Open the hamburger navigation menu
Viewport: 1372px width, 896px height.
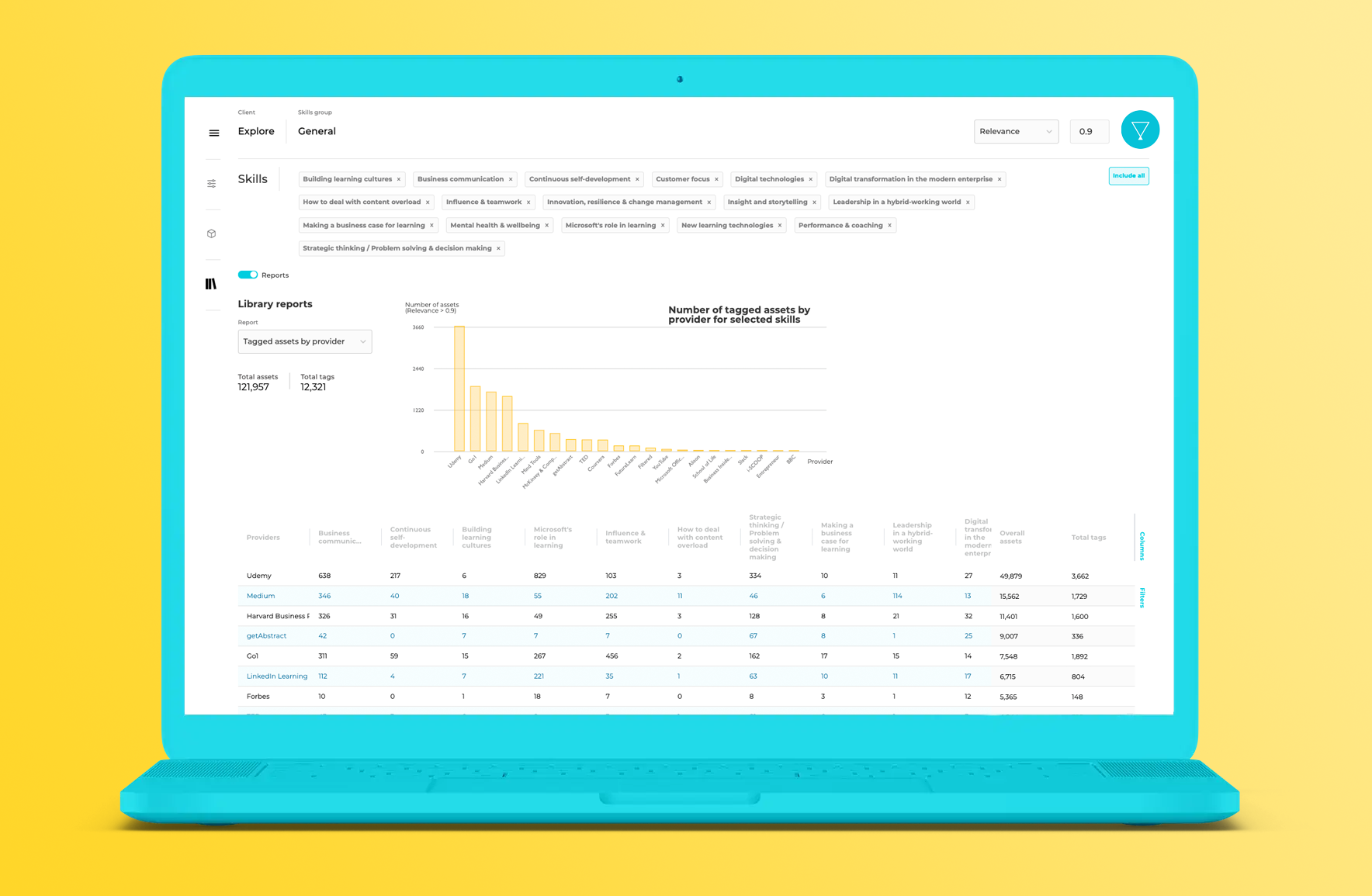tap(213, 133)
